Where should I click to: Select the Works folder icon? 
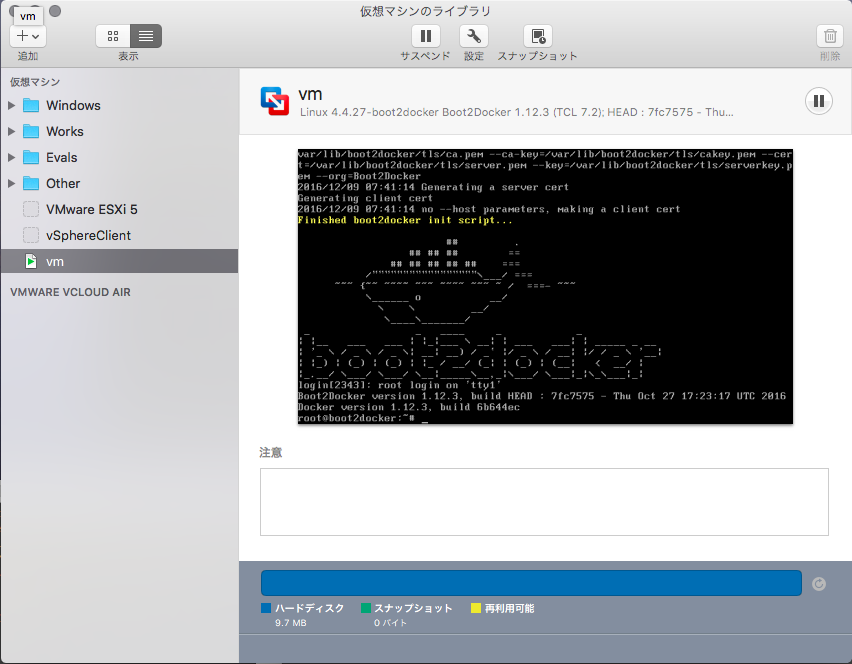(31, 131)
